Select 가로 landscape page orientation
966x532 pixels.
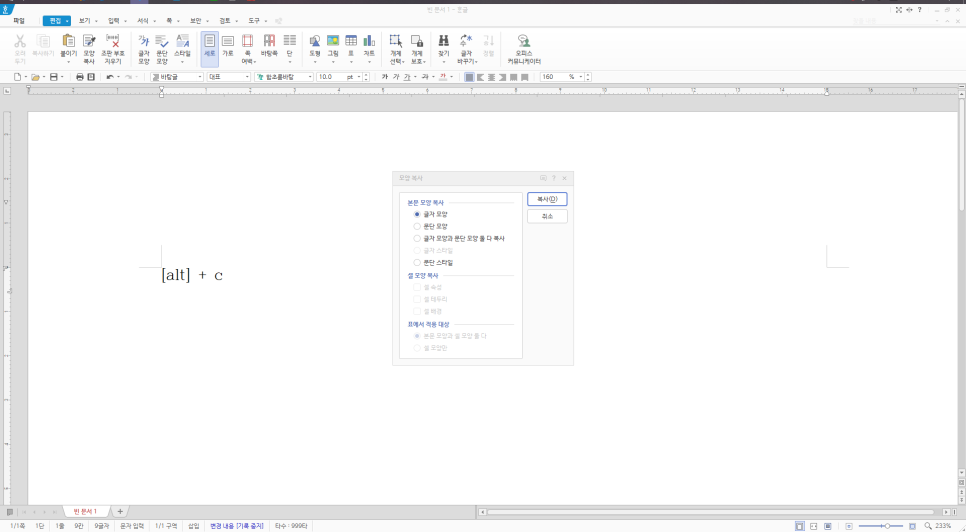228,46
